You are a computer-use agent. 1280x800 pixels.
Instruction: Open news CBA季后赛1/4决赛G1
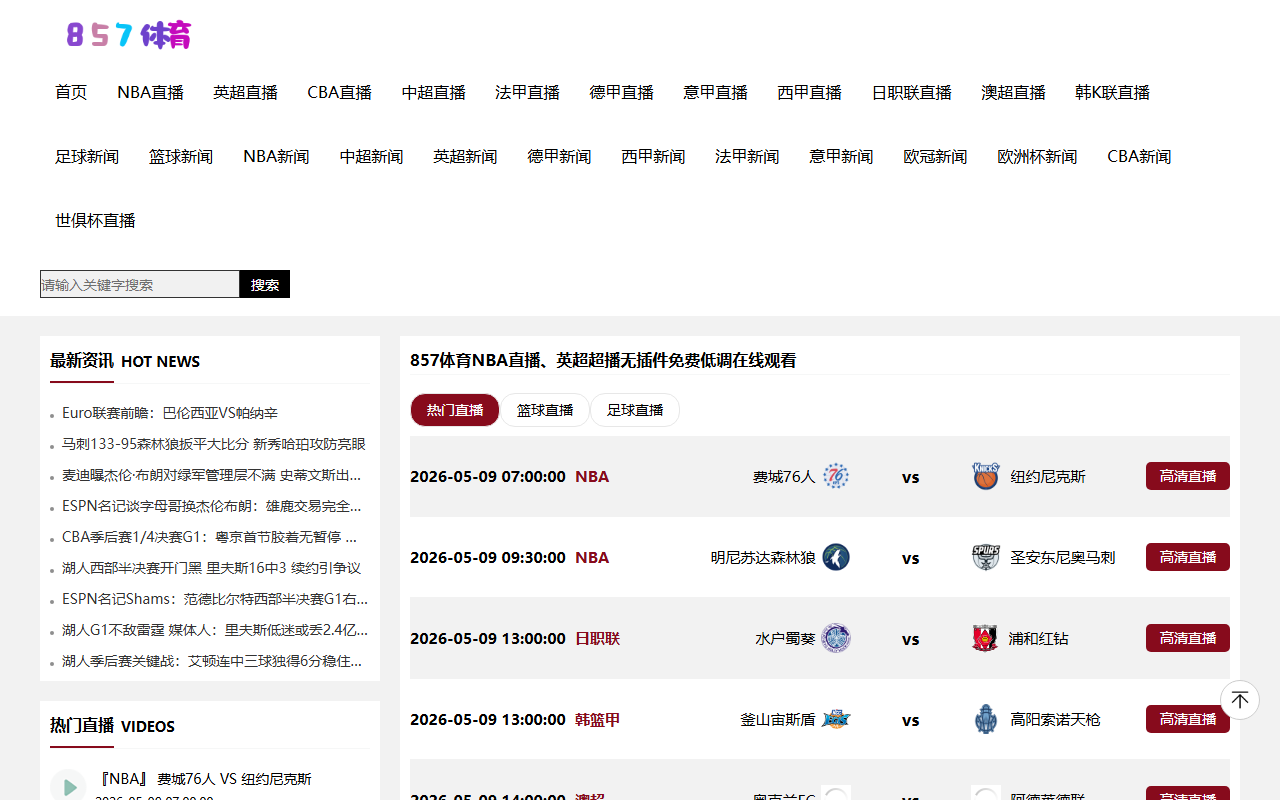pos(210,537)
